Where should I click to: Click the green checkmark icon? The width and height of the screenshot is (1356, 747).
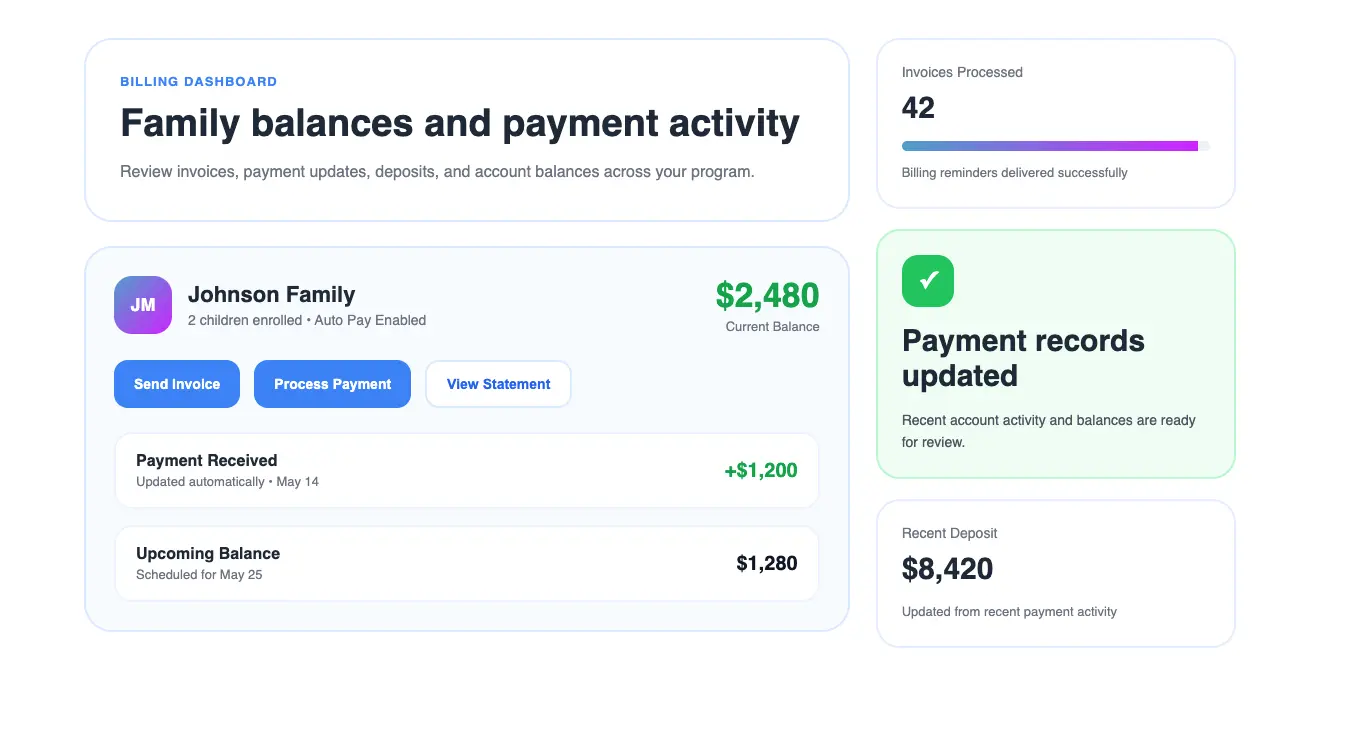928,281
